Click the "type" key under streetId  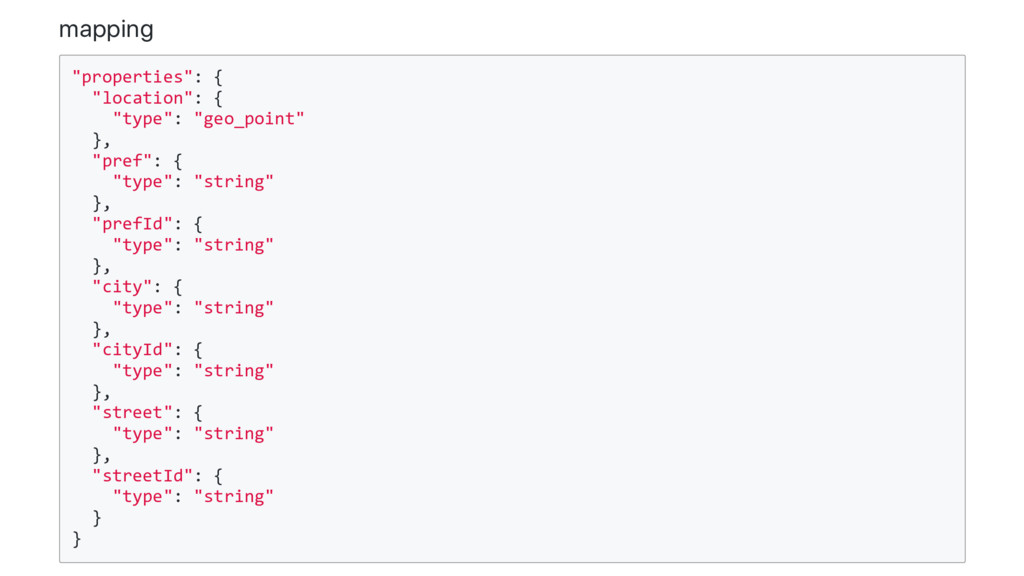click(142, 497)
